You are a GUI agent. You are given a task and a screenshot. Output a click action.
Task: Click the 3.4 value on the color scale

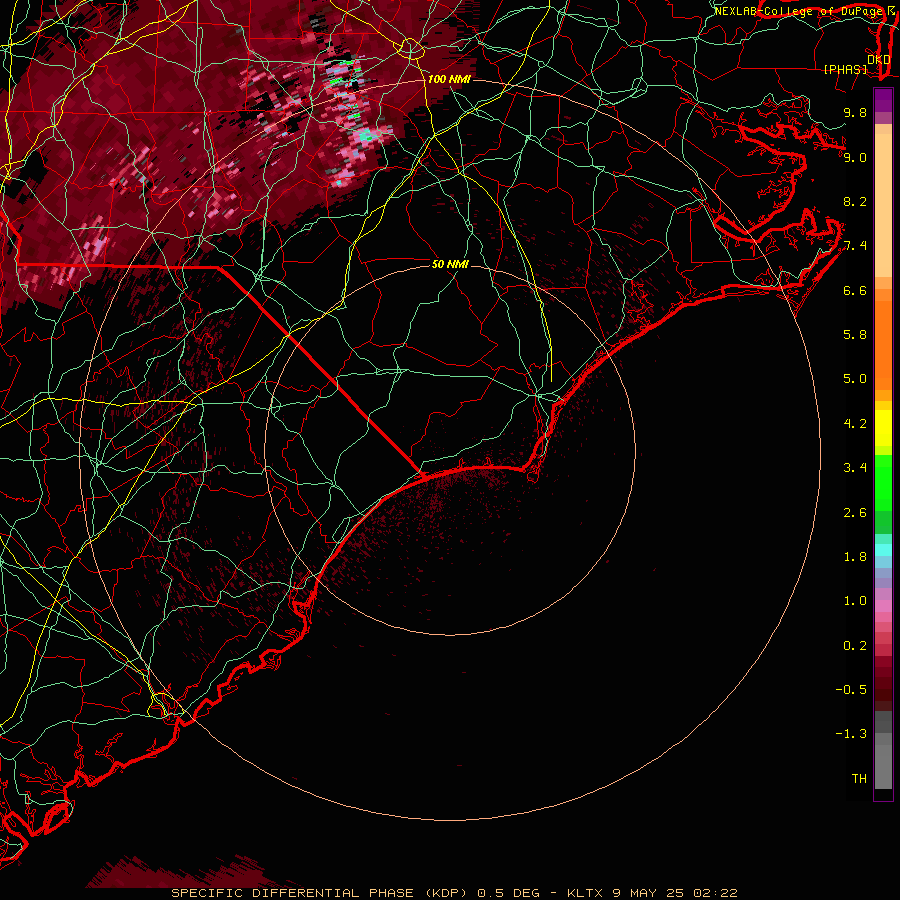pos(855,468)
